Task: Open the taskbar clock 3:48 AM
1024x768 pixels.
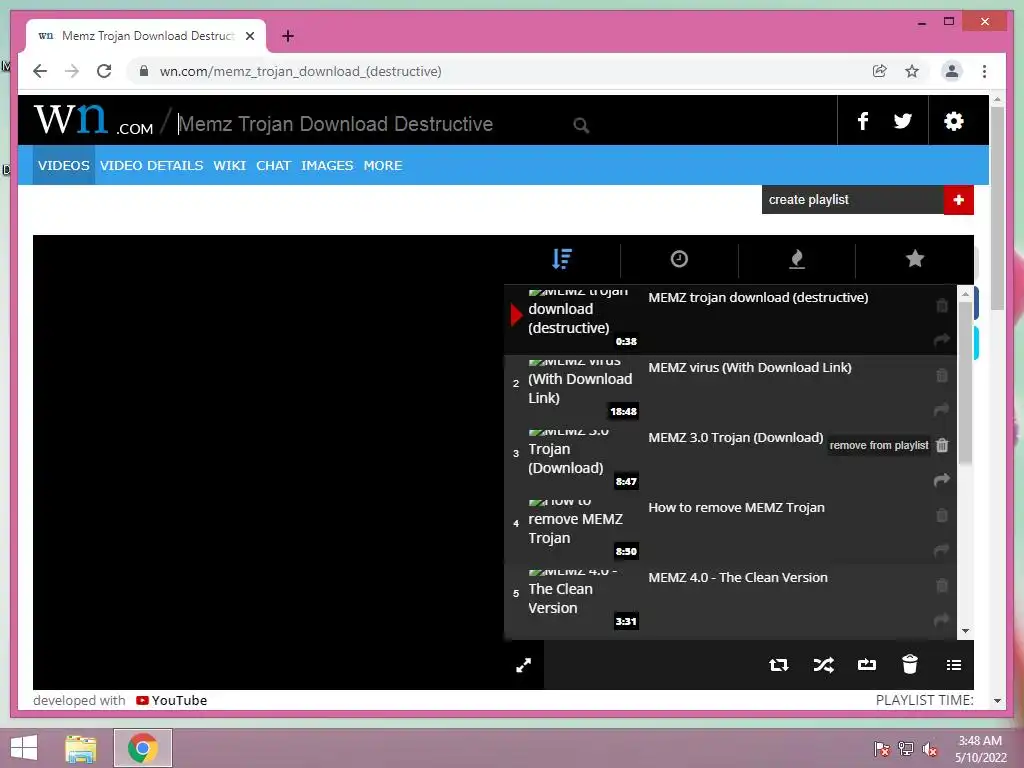Action: click(980, 749)
